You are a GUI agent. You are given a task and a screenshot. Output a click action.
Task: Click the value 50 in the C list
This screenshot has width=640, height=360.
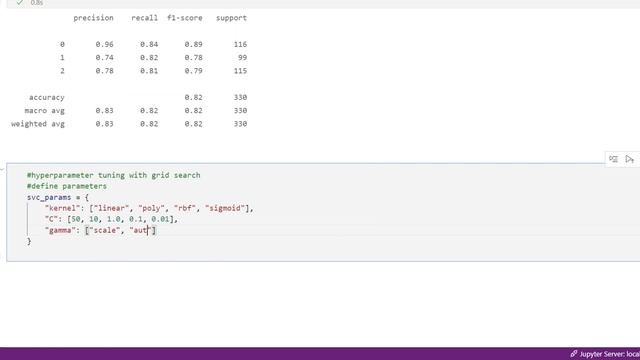pyautogui.click(x=76, y=219)
